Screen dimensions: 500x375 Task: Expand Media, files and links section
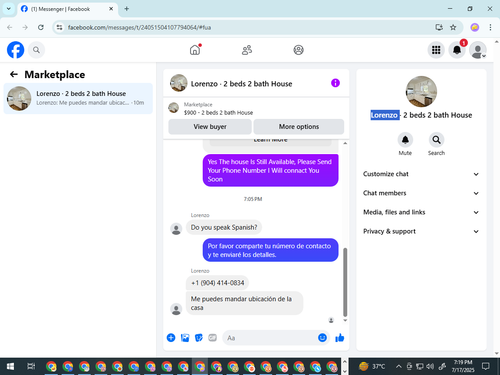coord(421,212)
